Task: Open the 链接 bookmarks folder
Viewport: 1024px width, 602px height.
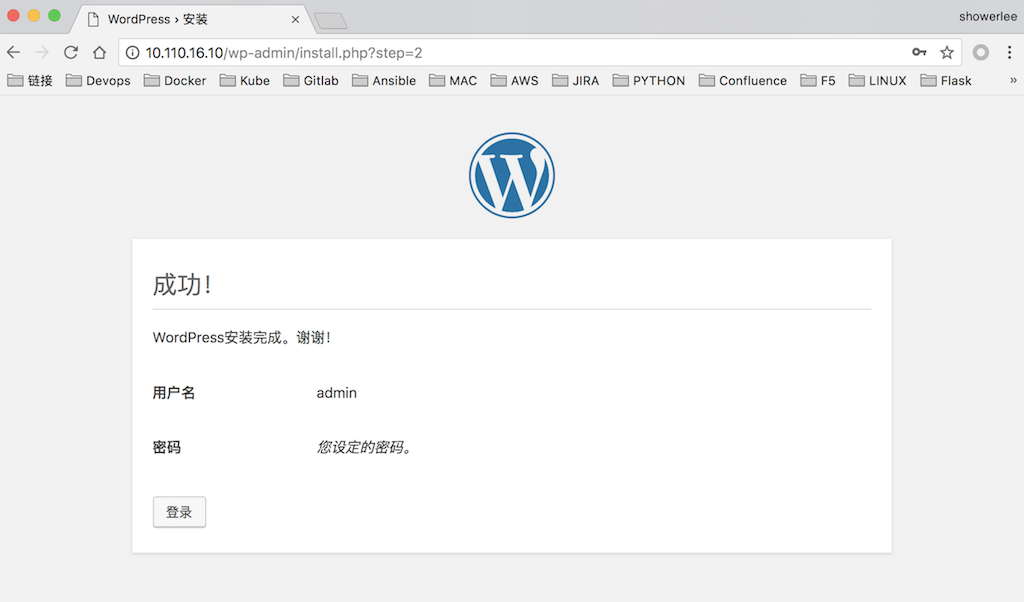Action: coord(30,80)
